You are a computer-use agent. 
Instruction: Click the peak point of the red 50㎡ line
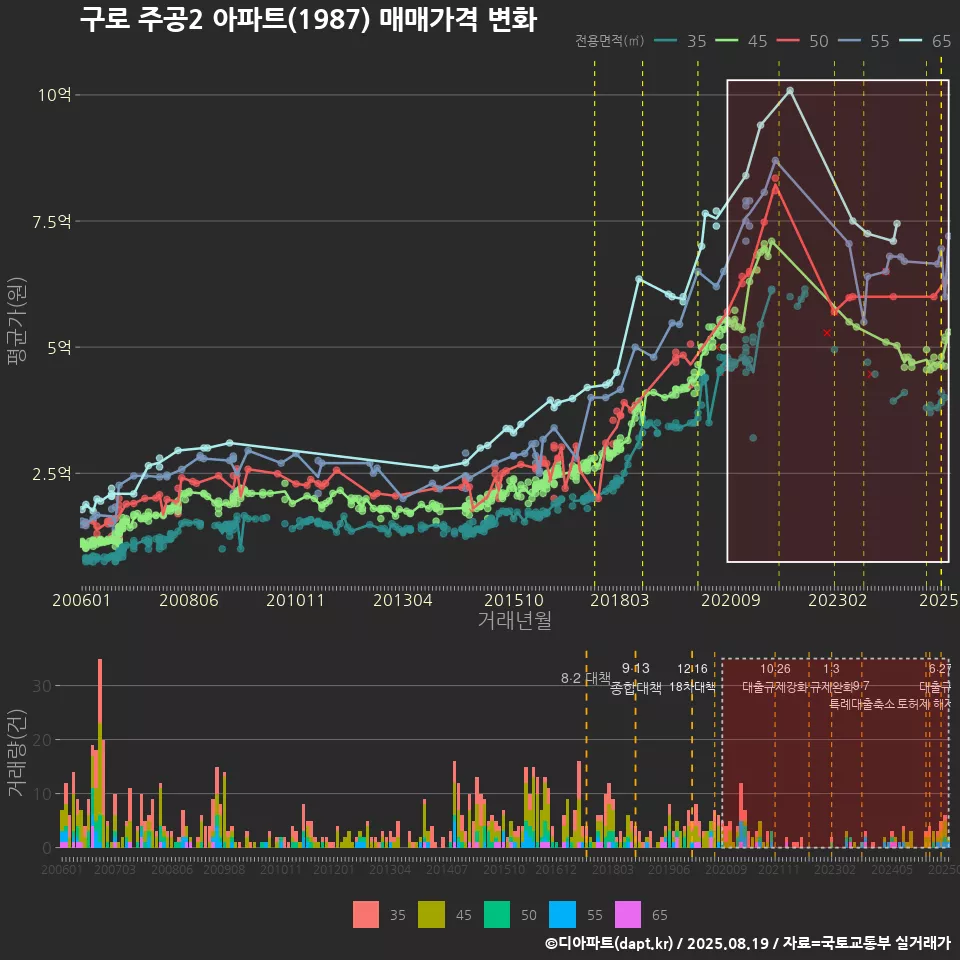pyautogui.click(x=775, y=178)
